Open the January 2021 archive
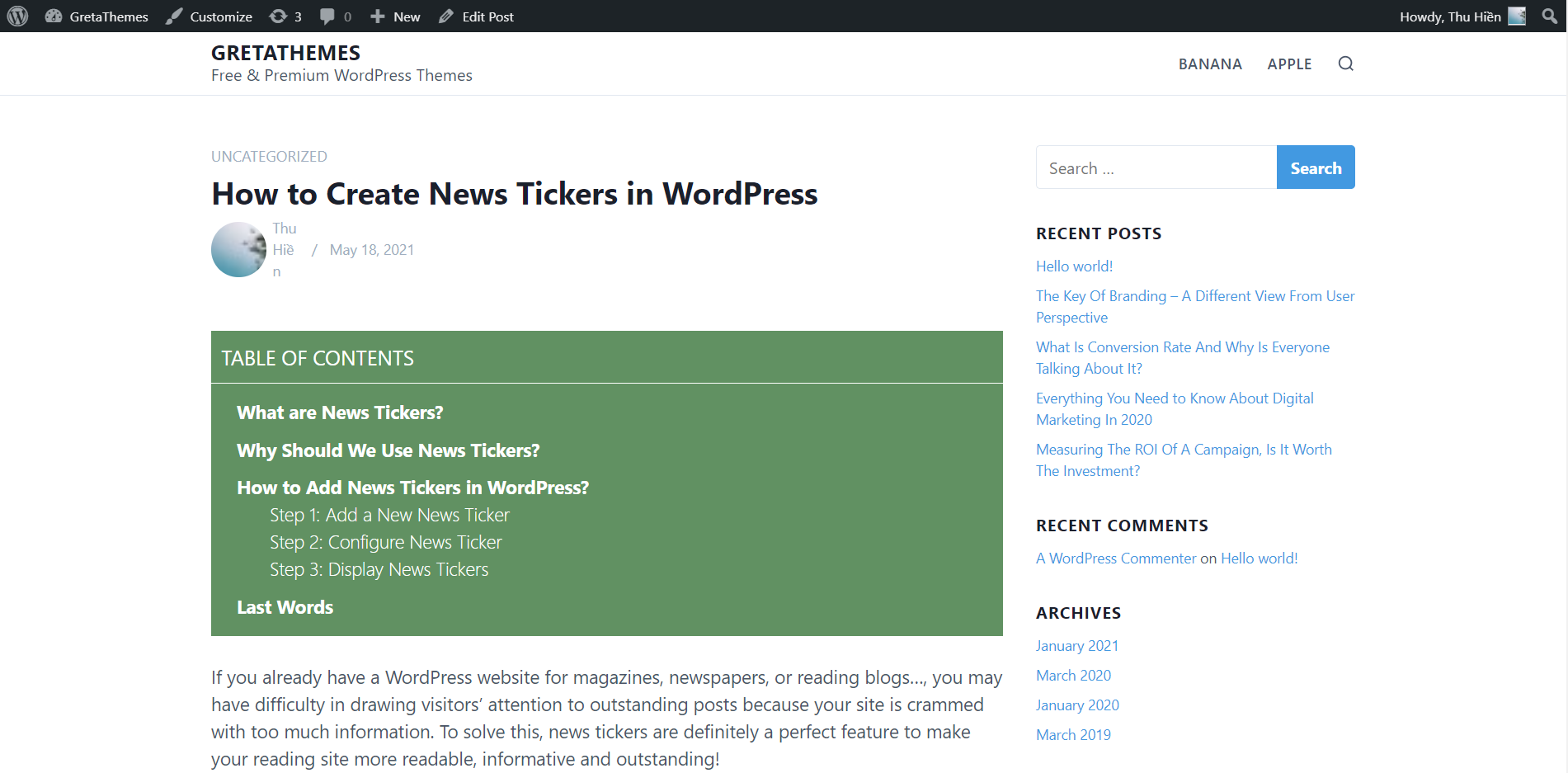 [x=1077, y=646]
